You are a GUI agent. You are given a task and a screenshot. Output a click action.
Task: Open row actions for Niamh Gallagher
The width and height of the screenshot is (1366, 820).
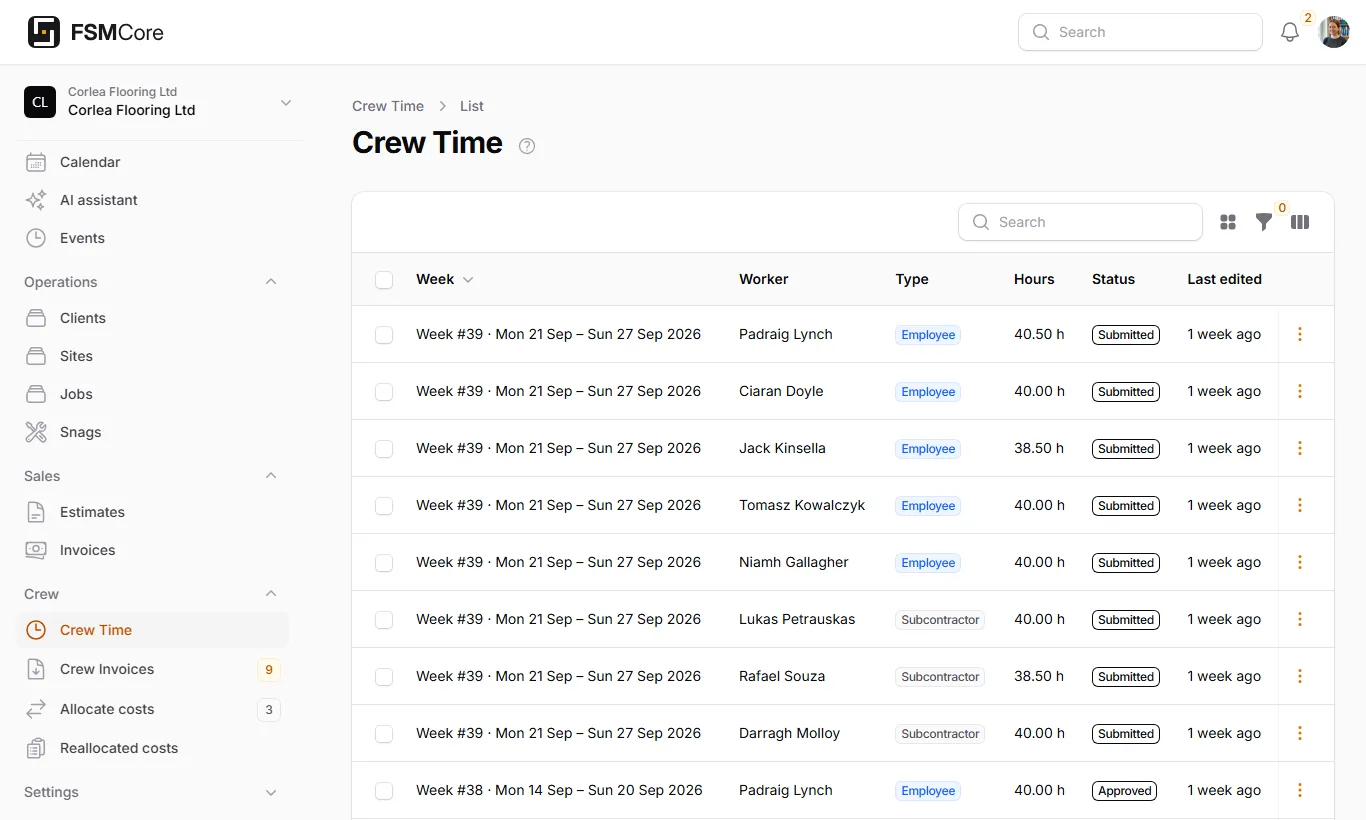1300,562
